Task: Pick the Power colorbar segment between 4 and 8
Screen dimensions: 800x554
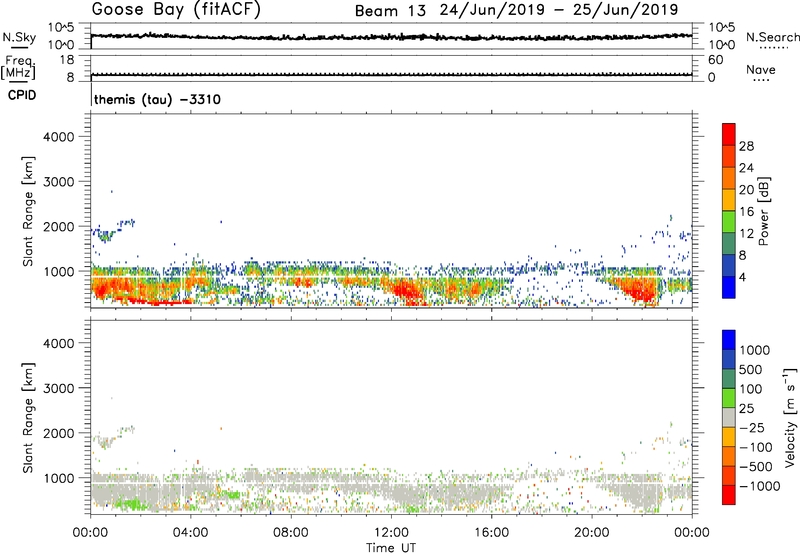Action: pos(729,265)
